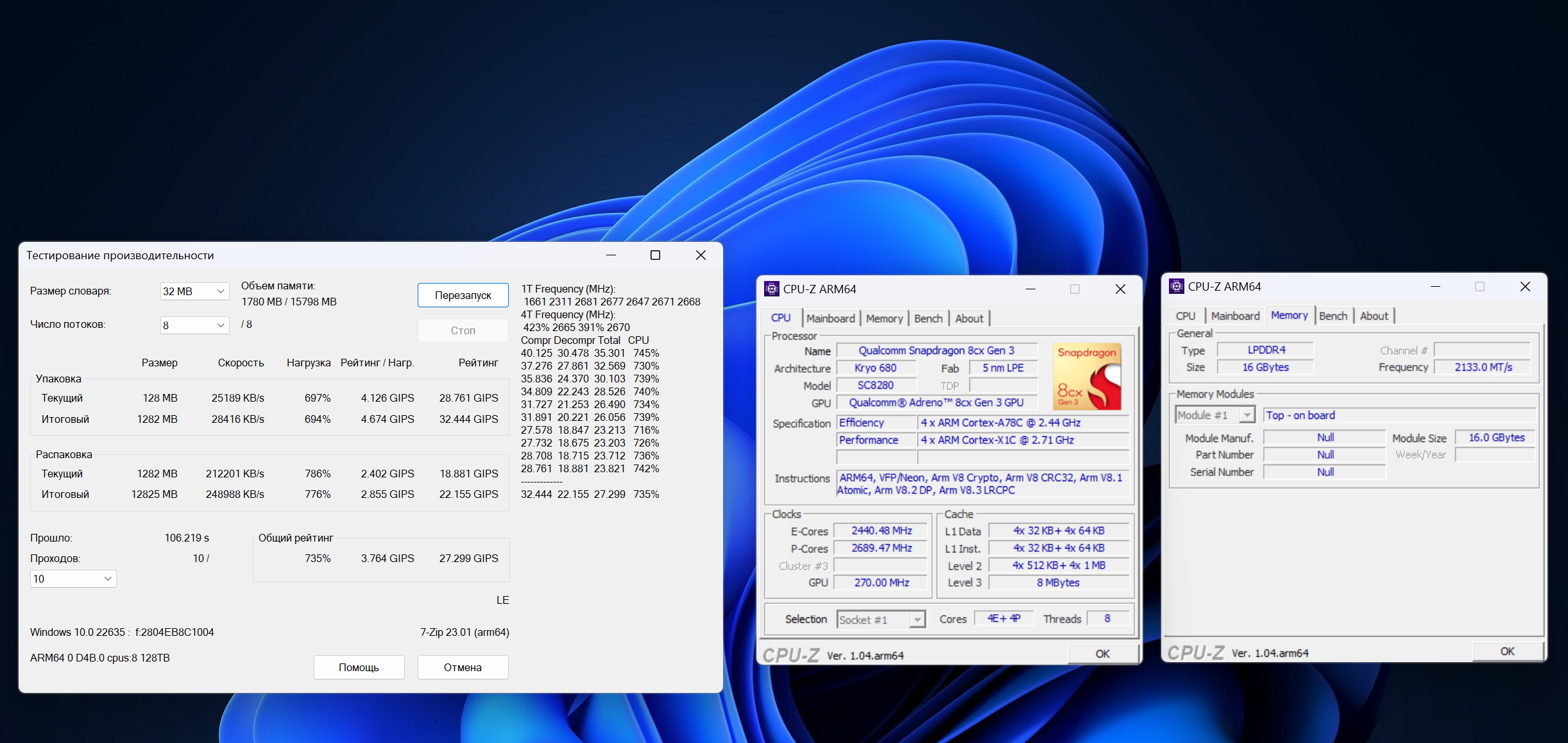Close the 7-Zip benchmark window
Screen dimensions: 1568x743
point(701,255)
